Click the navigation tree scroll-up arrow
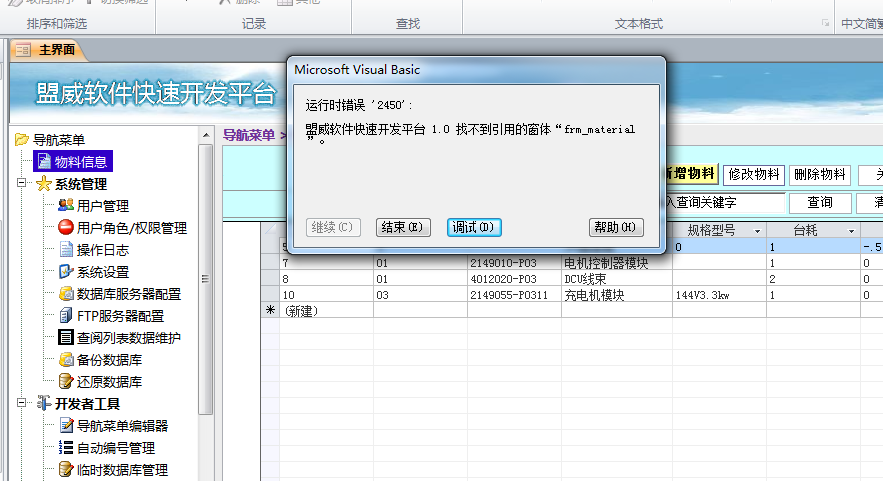Screen dimensions: 883x481 tap(206, 135)
